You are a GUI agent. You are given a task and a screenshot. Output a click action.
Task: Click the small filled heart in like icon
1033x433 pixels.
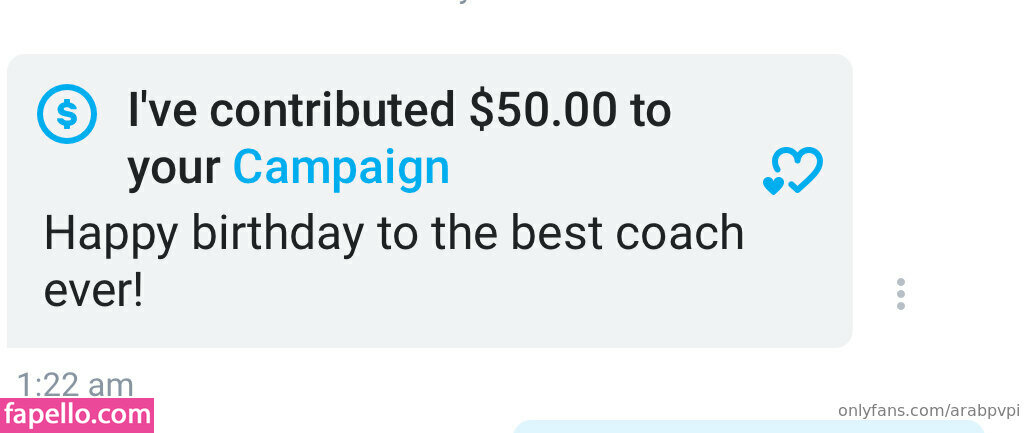773,185
